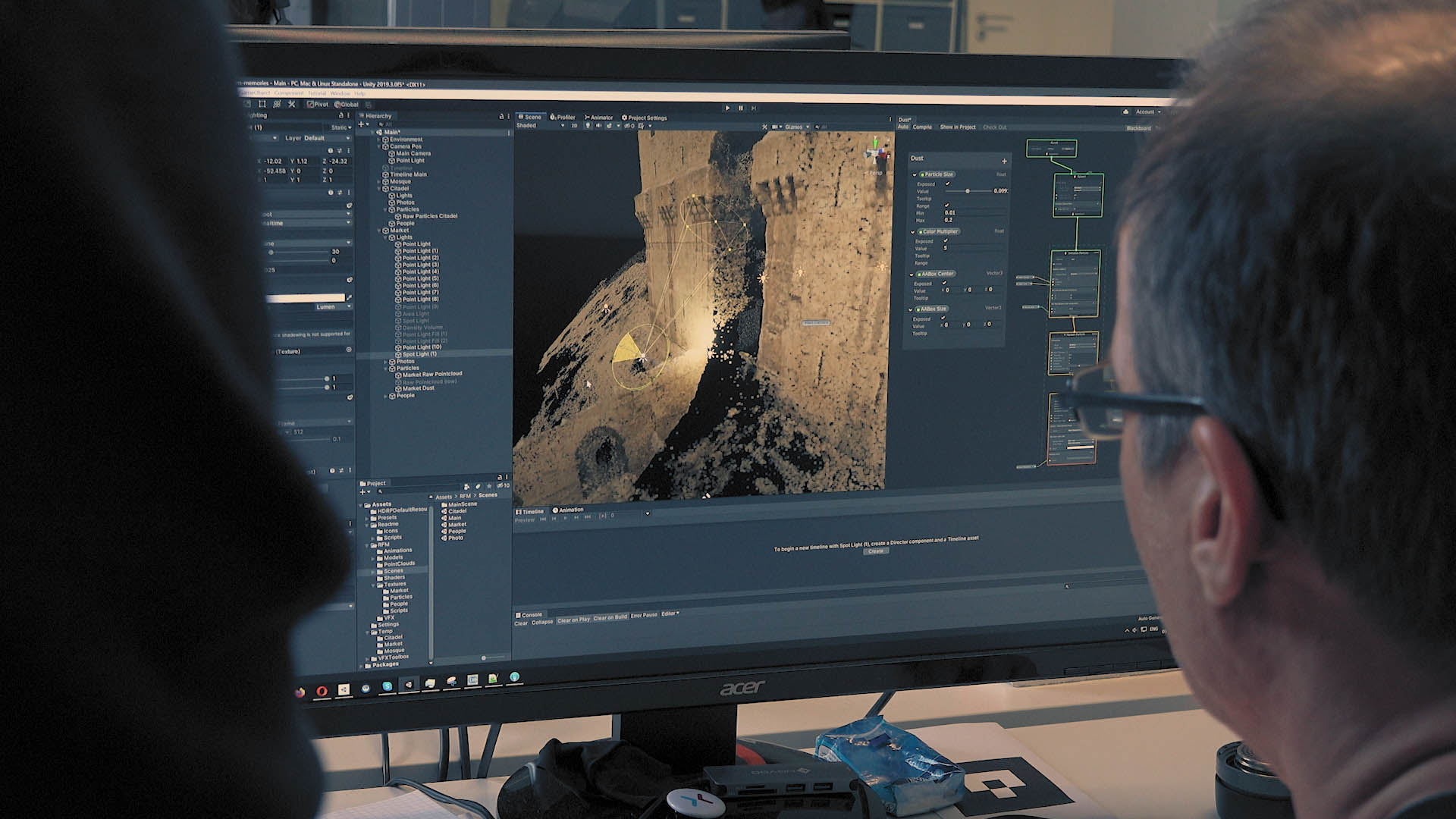Click Opera icon in Windows taskbar

322,691
